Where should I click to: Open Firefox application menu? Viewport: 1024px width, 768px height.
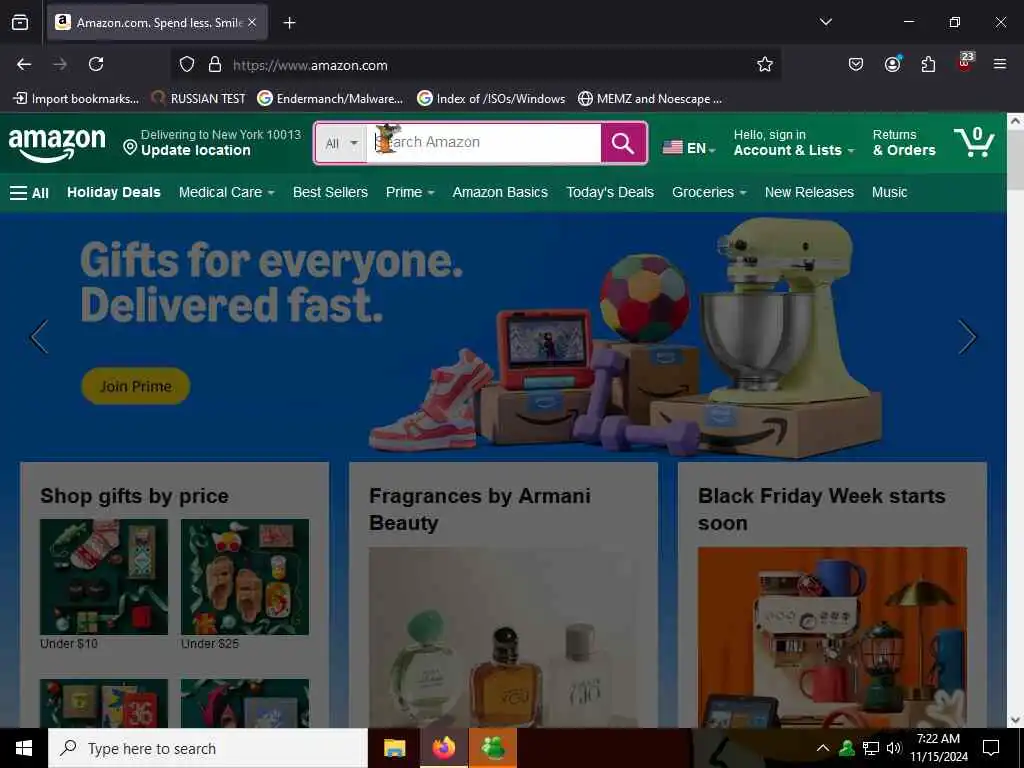pyautogui.click(x=1000, y=64)
